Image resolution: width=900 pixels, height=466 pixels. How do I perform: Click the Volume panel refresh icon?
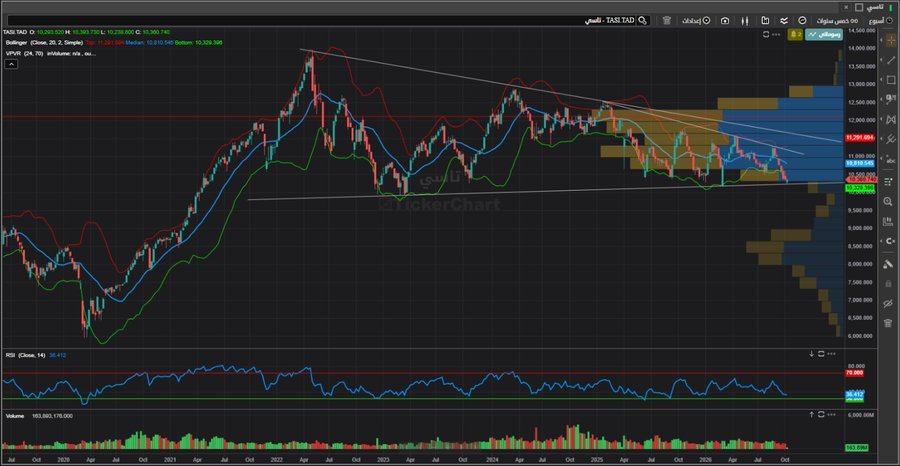(821, 414)
